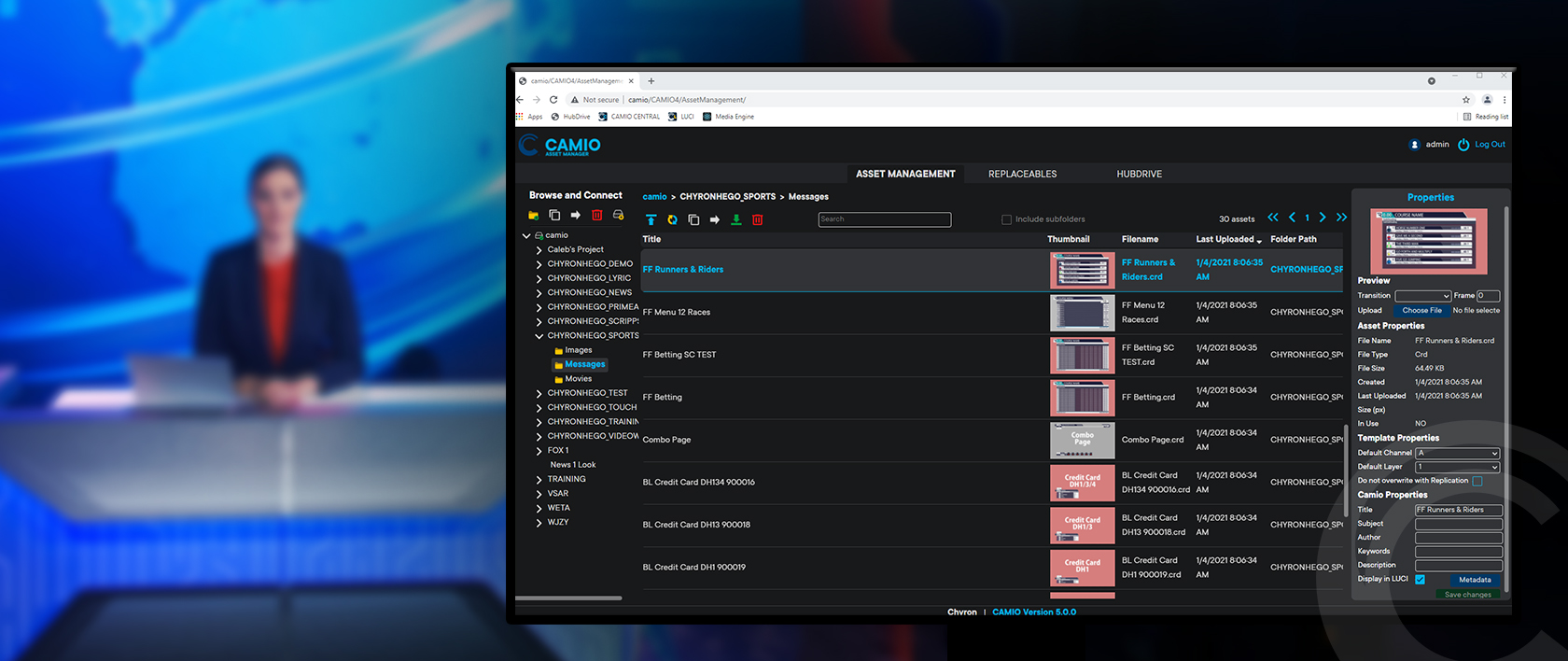Click the green download asset icon
1568x661 pixels.
(x=735, y=220)
